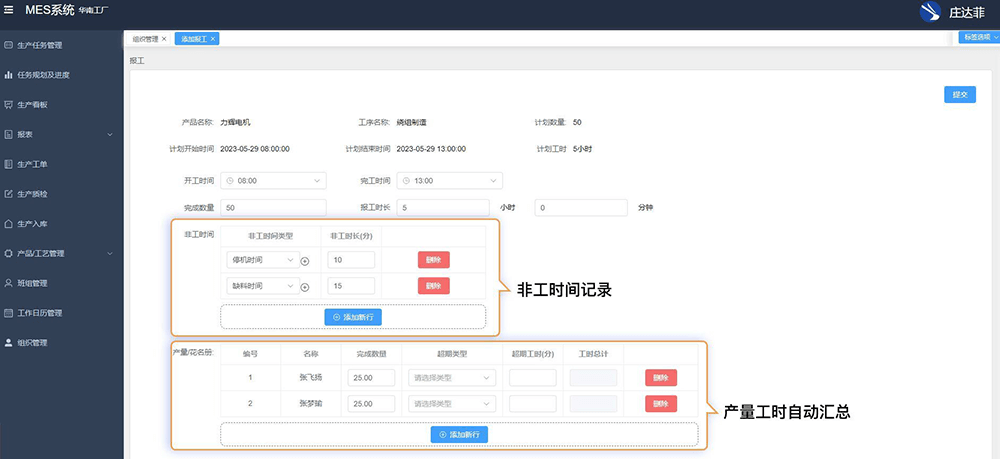The width and height of the screenshot is (1000, 459).
Task: Click the bar chart icon for 任务规划及进度
Action: pos(8,75)
